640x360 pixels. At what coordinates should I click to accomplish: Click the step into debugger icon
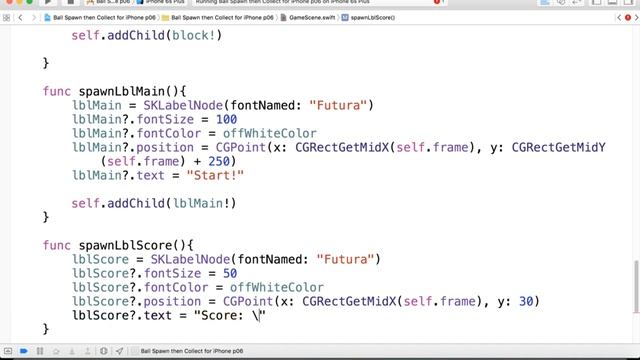pyautogui.click(x=71, y=351)
